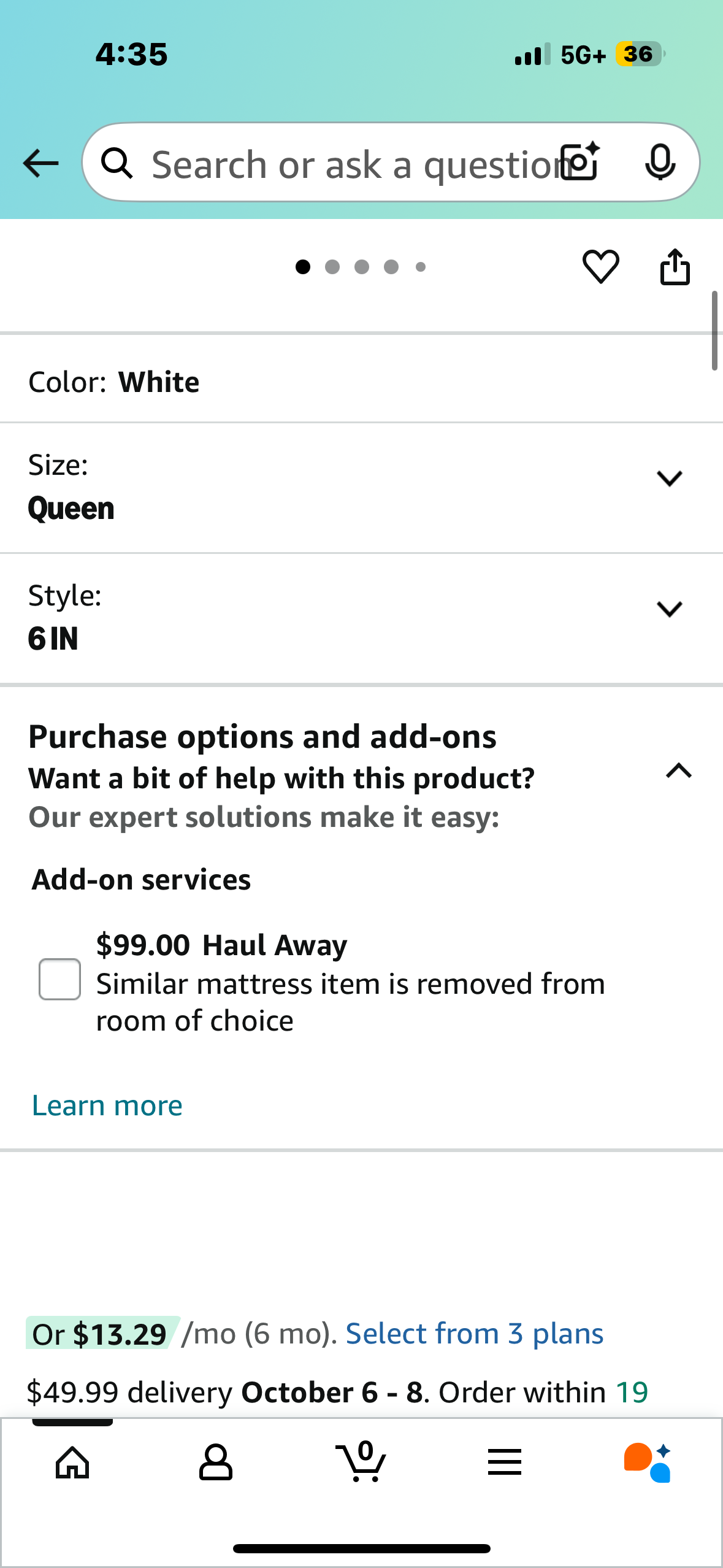Viewport: 723px width, 1568px height.
Task: Open the Learn more link
Action: click(x=107, y=1105)
